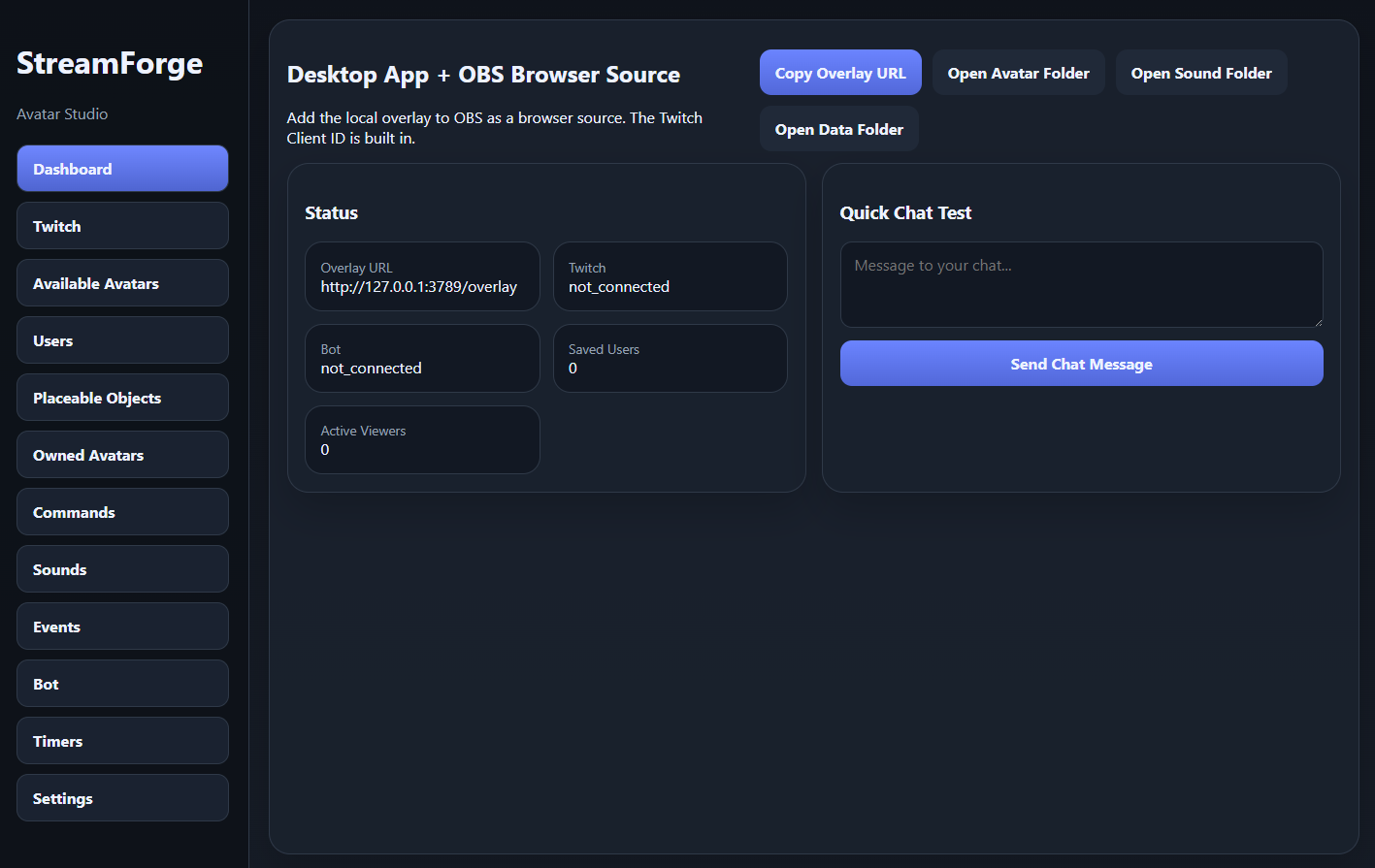The height and width of the screenshot is (868, 1375).
Task: Click the 'Quick Chat Test' heading
Action: 905,213
